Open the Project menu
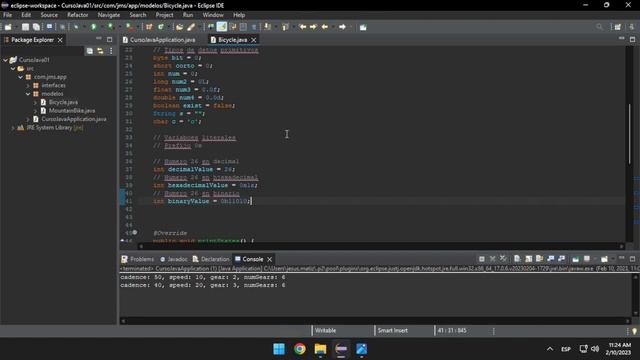Image resolution: width=640 pixels, height=360 pixels. coord(164,15)
